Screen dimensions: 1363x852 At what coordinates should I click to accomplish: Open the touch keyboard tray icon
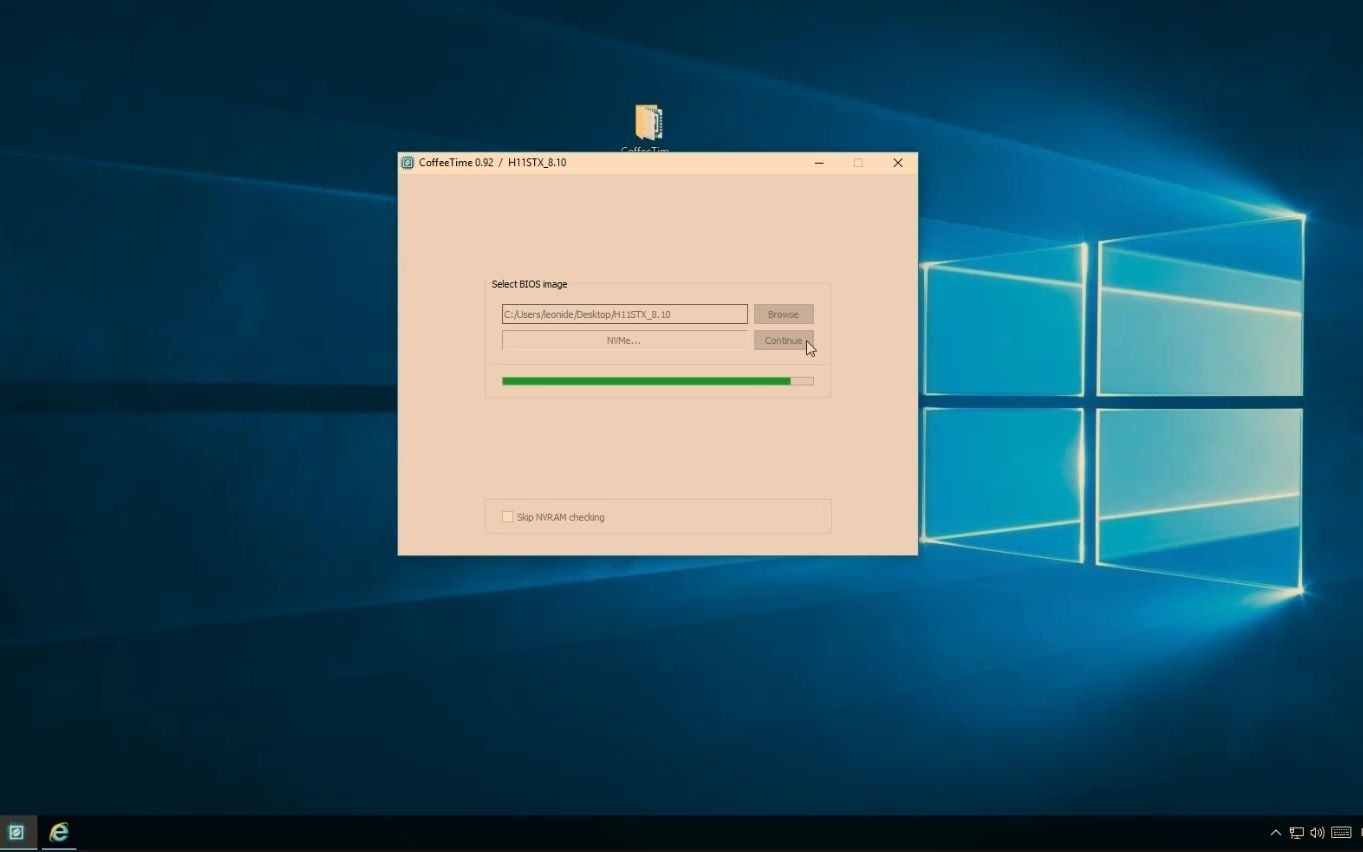point(1341,832)
